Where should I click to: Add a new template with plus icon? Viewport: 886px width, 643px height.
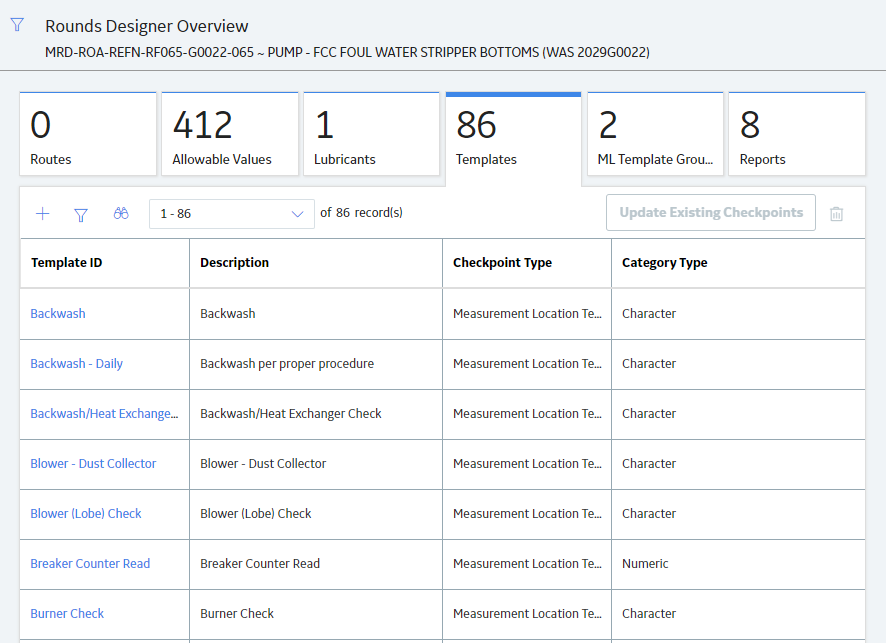pos(42,214)
